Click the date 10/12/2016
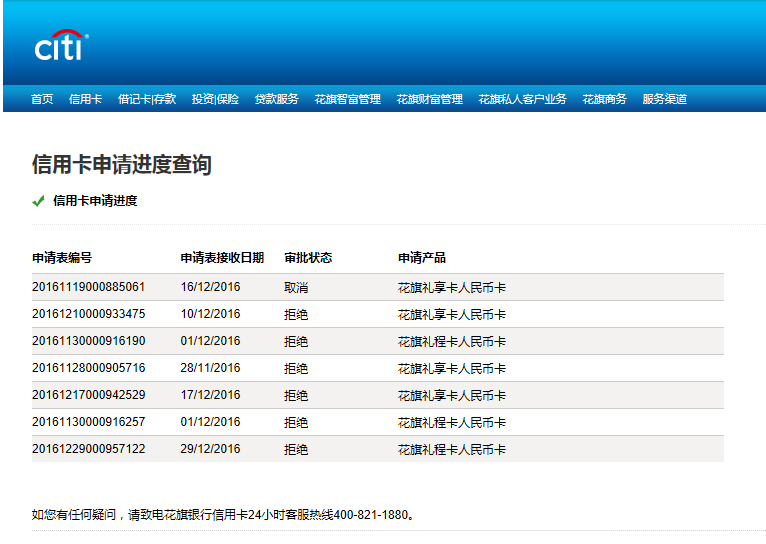766x544 pixels. point(211,314)
